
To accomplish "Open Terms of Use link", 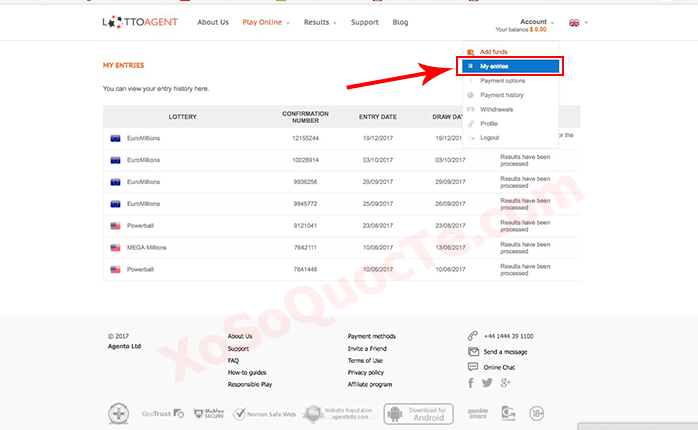I will coord(365,361).
